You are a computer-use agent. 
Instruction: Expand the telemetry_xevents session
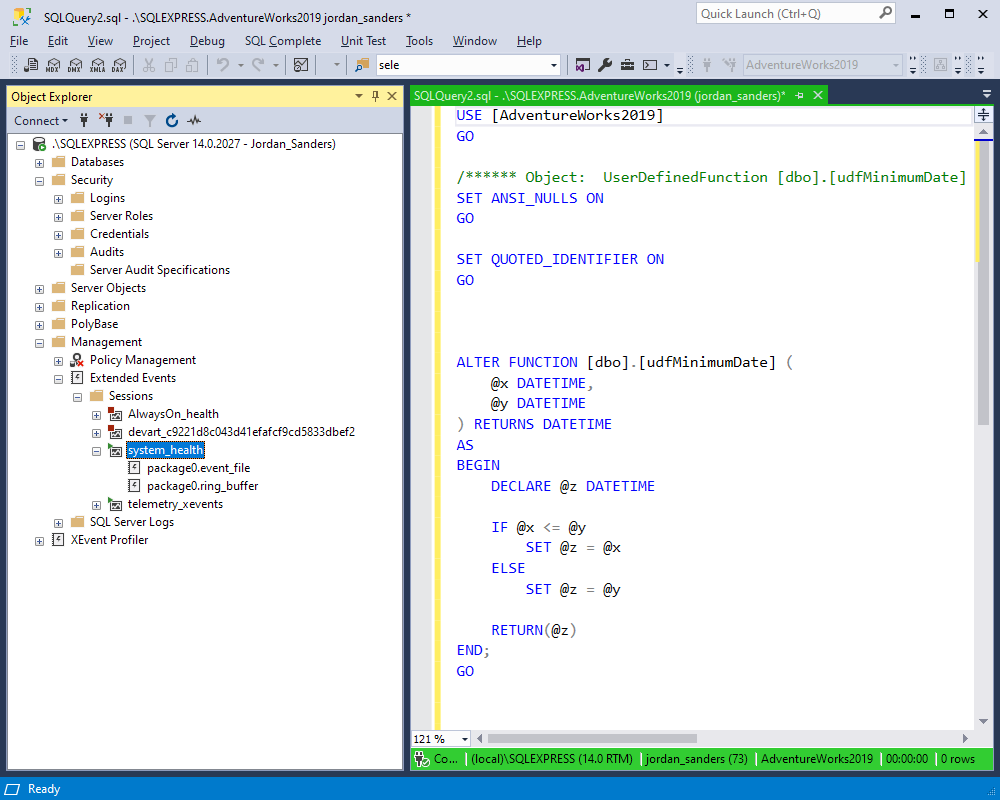pyautogui.click(x=96, y=505)
